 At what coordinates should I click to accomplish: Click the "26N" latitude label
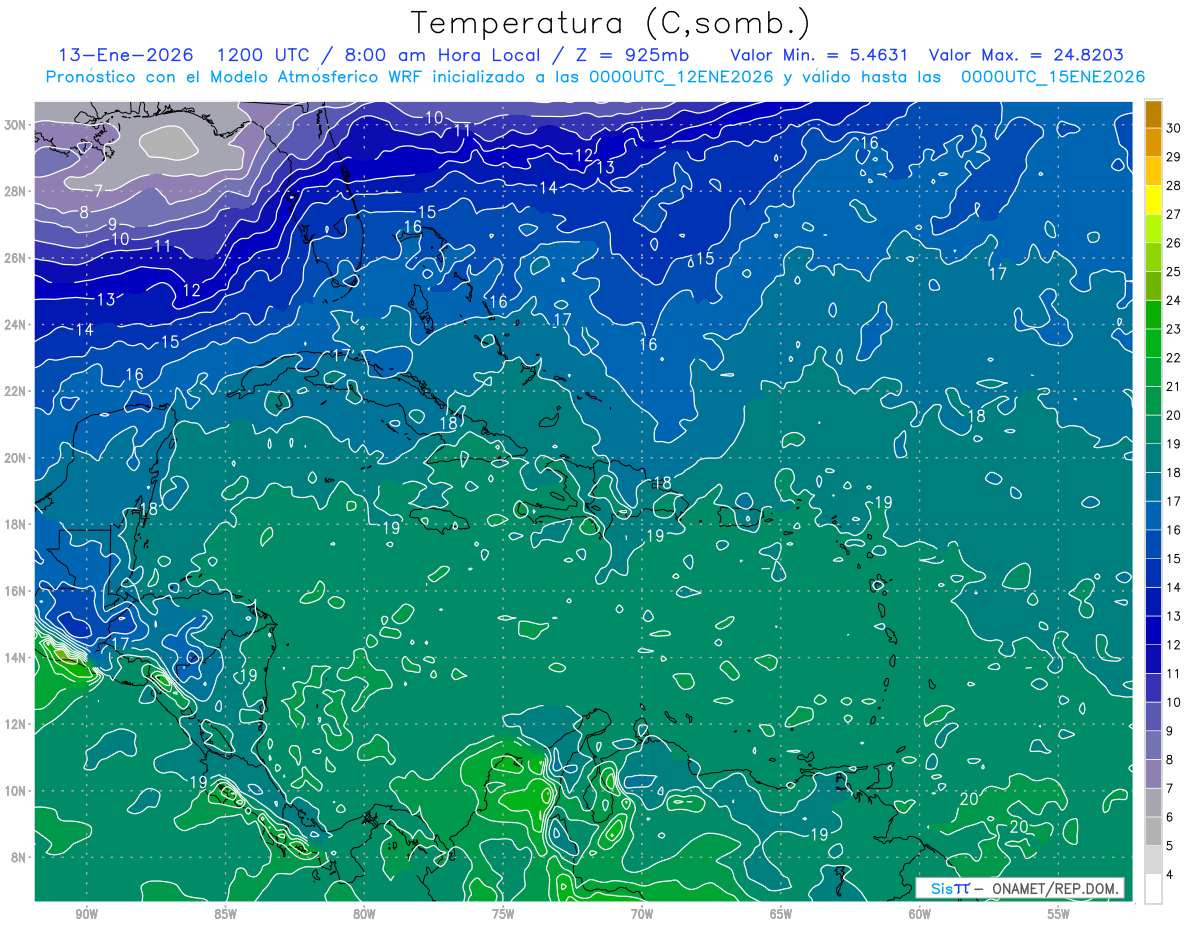16,258
